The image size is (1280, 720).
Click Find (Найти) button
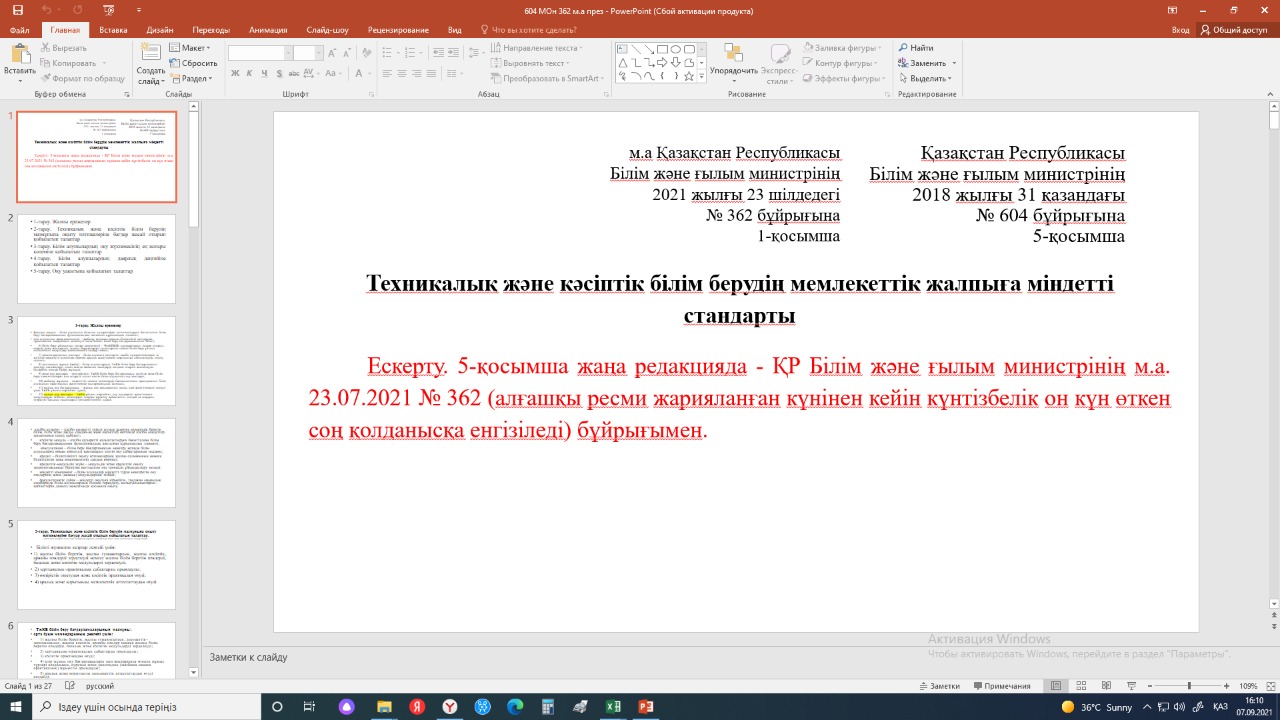click(916, 47)
